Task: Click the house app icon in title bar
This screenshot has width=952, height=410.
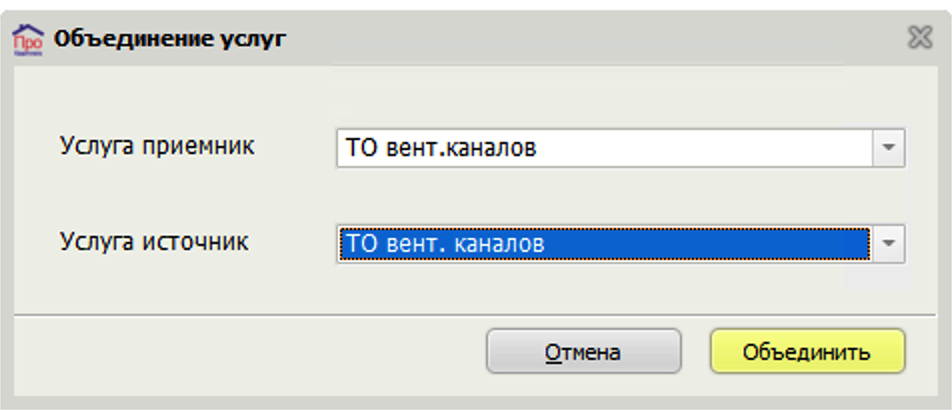Action: [28, 40]
